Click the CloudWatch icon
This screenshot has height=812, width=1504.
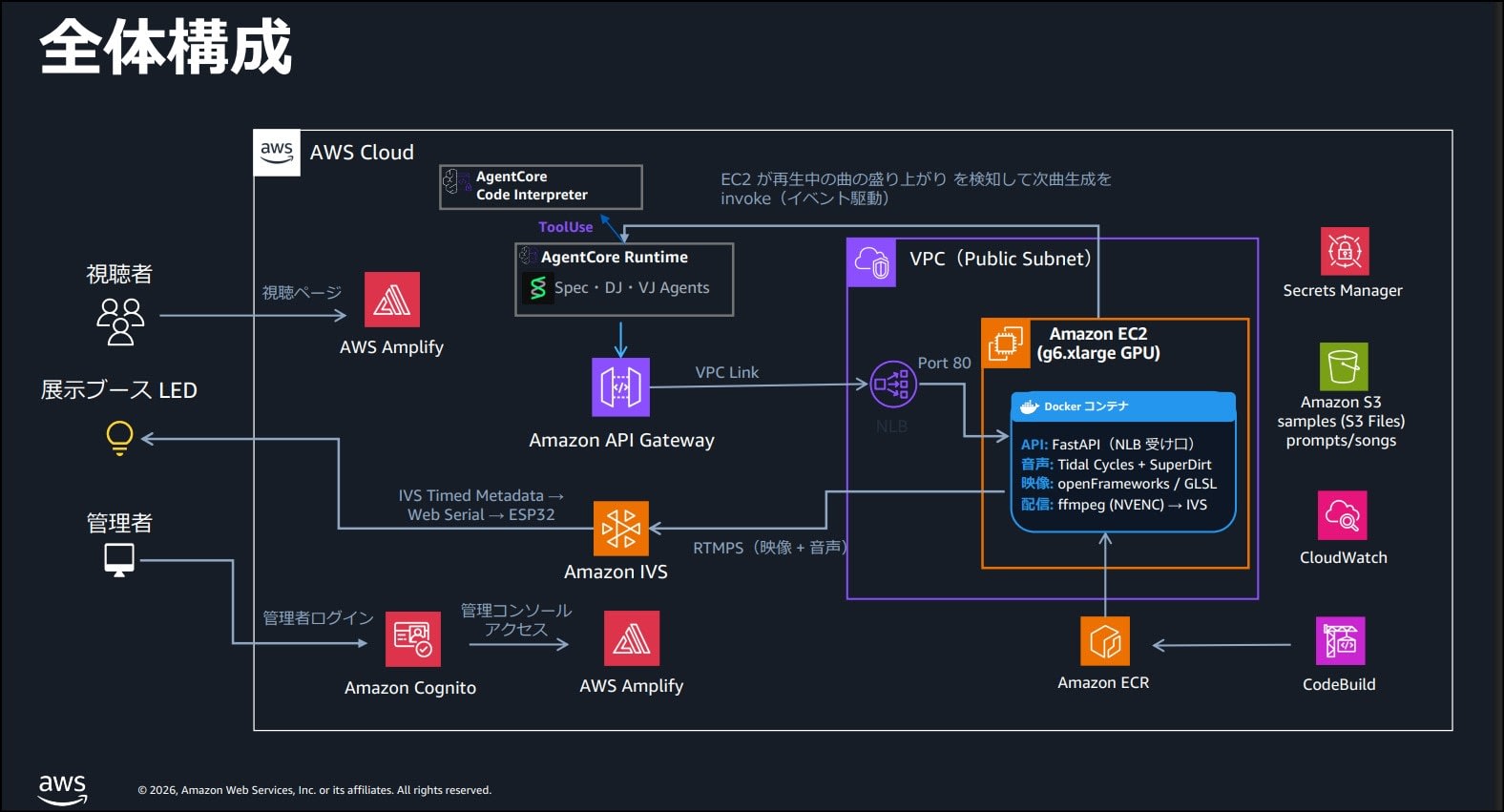pyautogui.click(x=1343, y=515)
